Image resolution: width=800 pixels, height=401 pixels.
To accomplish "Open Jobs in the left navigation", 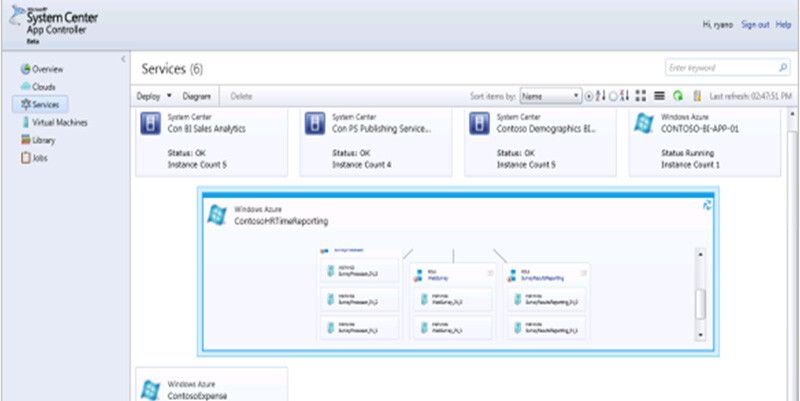I will [x=34, y=158].
